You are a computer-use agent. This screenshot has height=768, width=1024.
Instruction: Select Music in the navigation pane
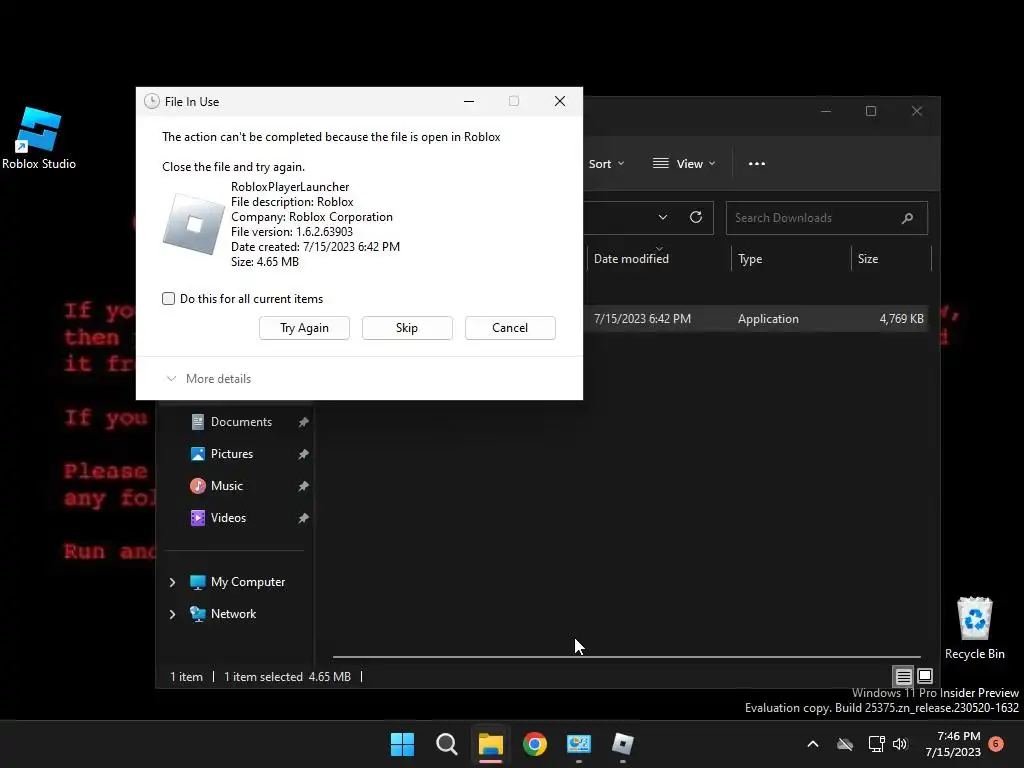coord(227,486)
